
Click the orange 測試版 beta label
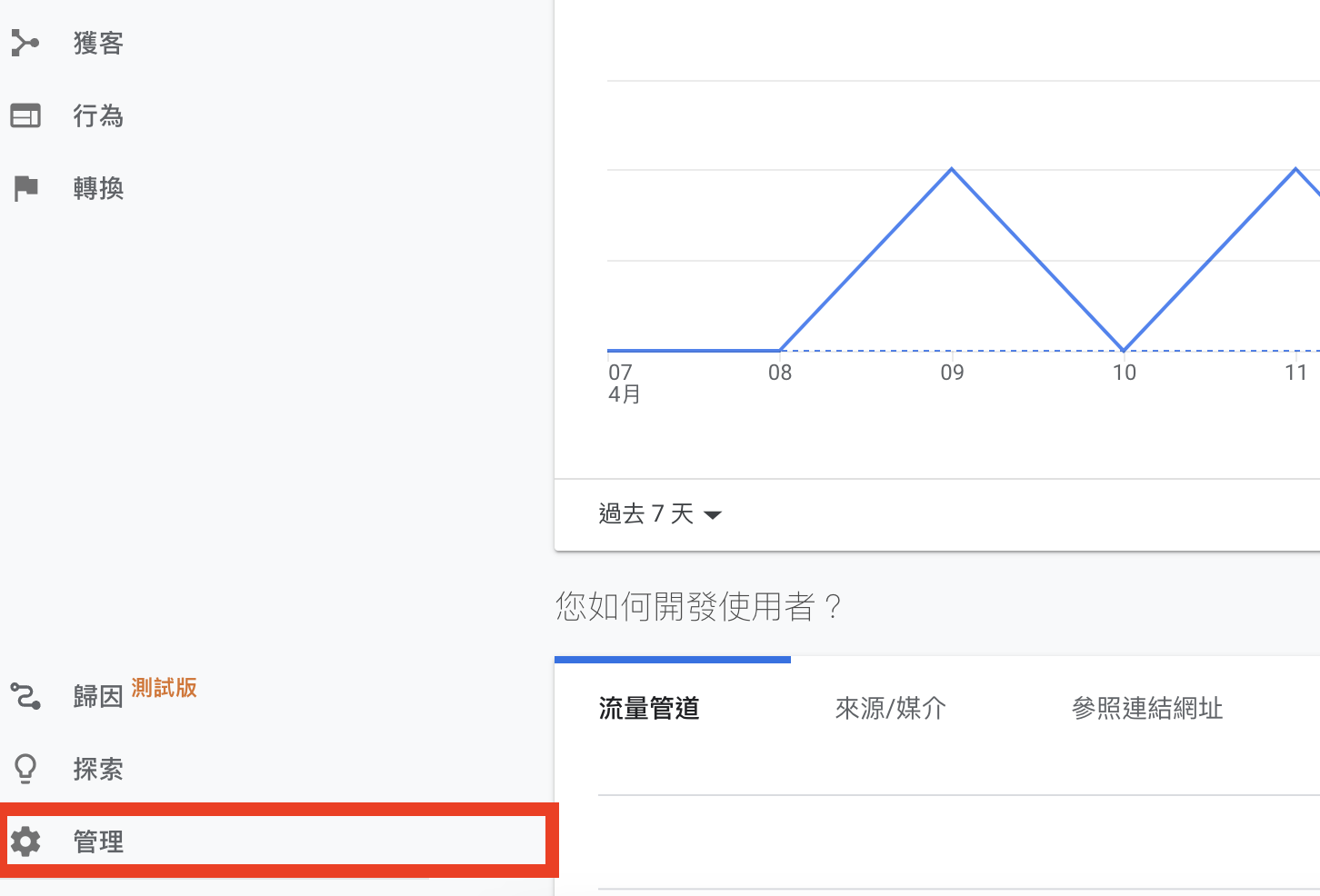(164, 688)
